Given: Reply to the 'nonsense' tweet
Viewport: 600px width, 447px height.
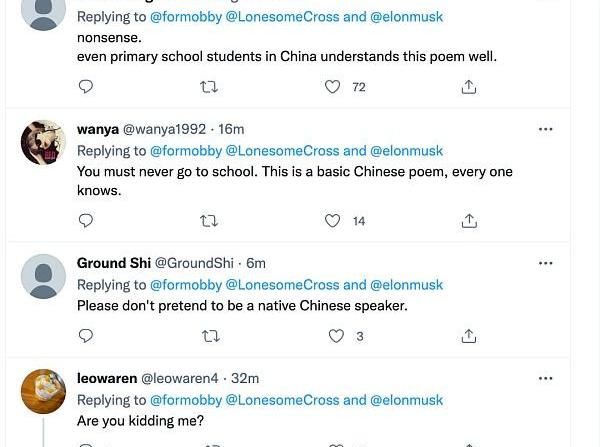Looking at the screenshot, I should pos(86,87).
